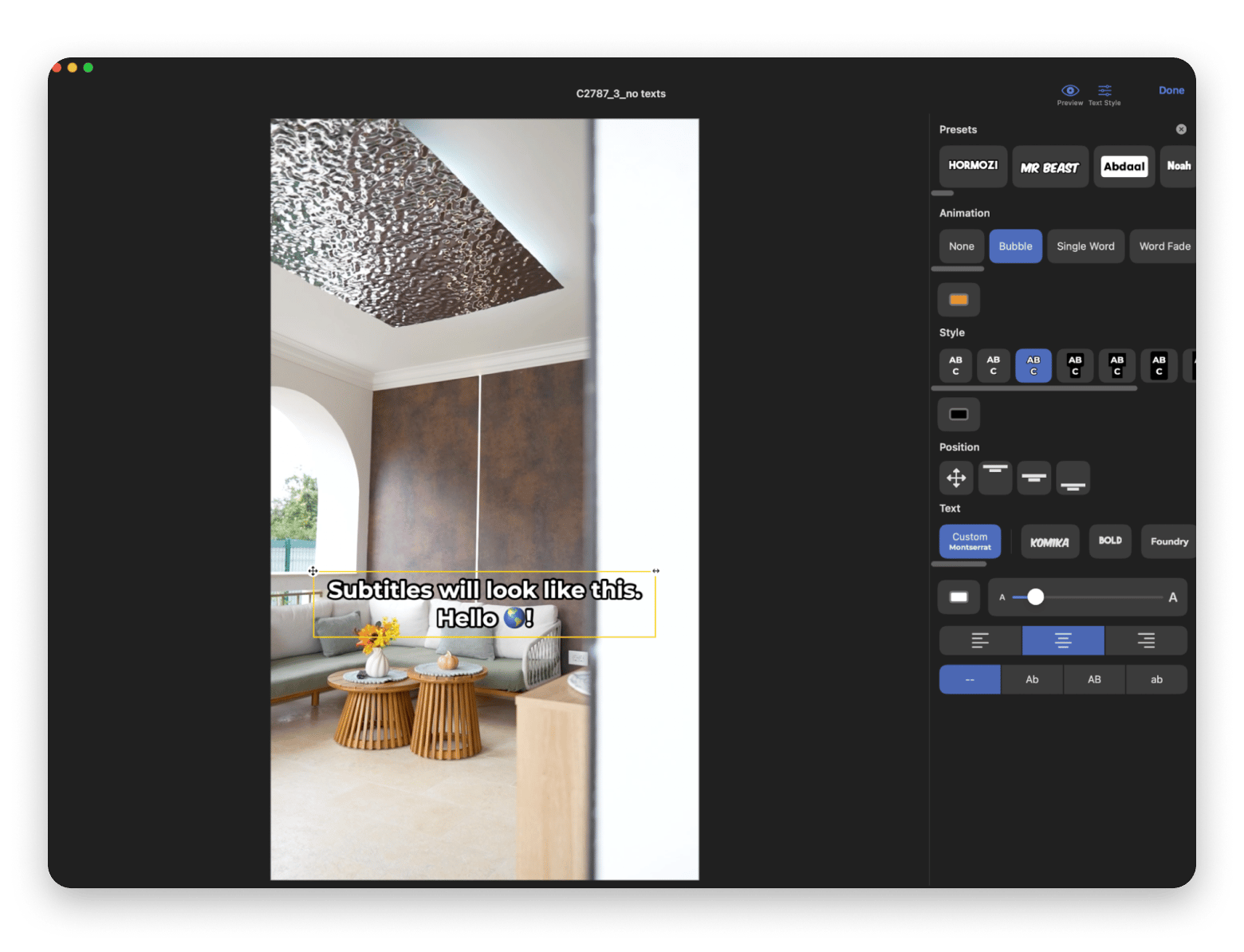This screenshot has width=1244, height=952.
Task: Set subtitle position to bottom
Action: pos(1073,478)
